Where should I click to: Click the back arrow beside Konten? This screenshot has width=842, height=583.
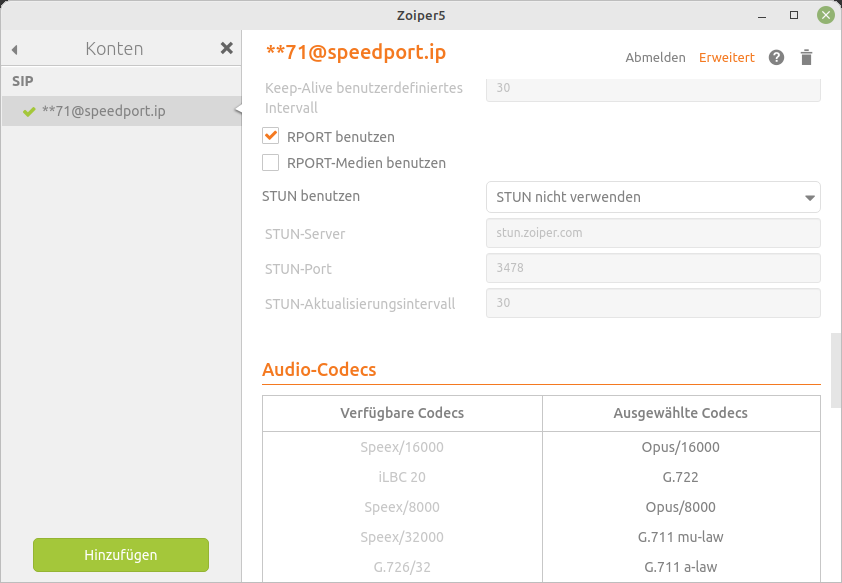14,50
